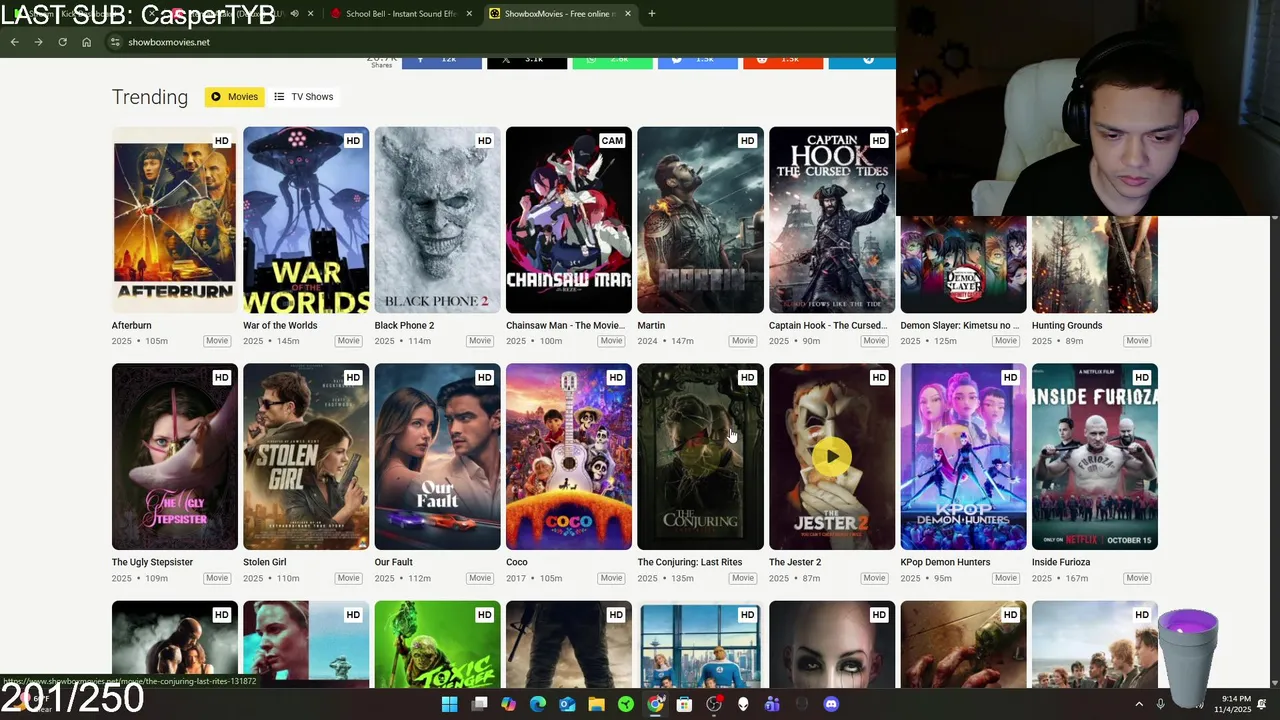The height and width of the screenshot is (720, 1280).
Task: Click the War of the Worlds title link
Action: click(x=280, y=325)
